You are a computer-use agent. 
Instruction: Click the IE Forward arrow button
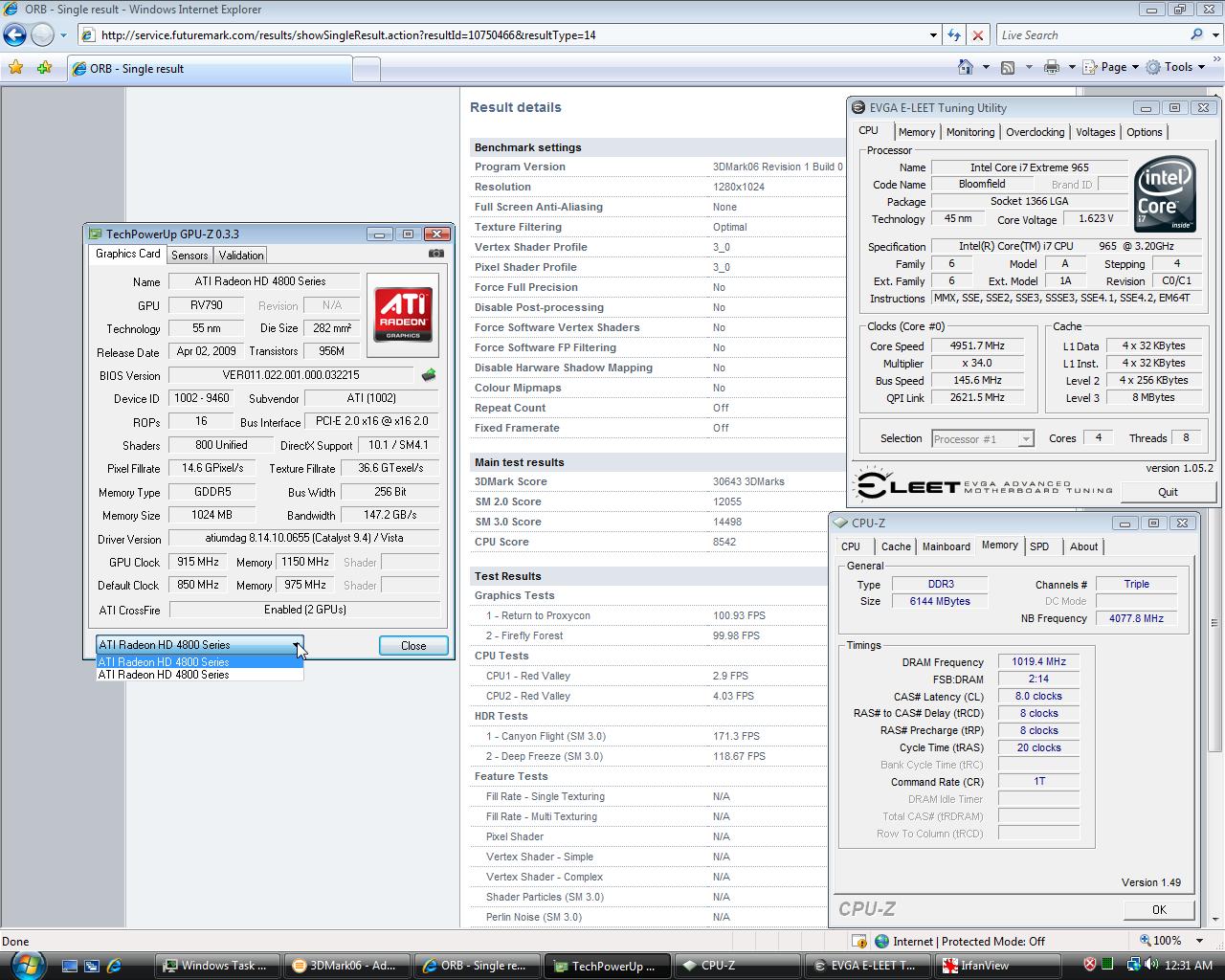[42, 35]
